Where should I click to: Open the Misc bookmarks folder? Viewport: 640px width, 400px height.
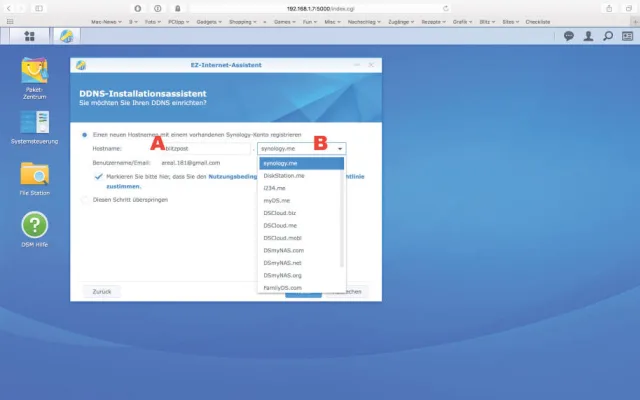332,22
